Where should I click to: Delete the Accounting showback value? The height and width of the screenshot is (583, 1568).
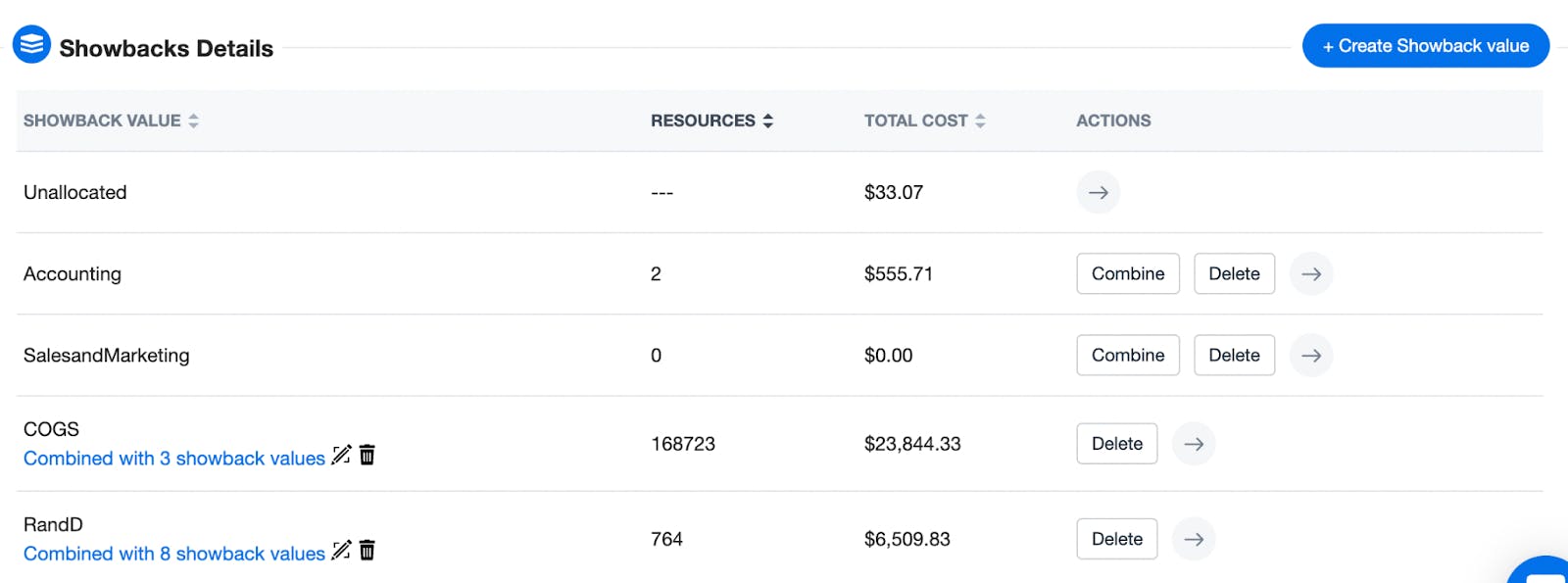click(1233, 274)
